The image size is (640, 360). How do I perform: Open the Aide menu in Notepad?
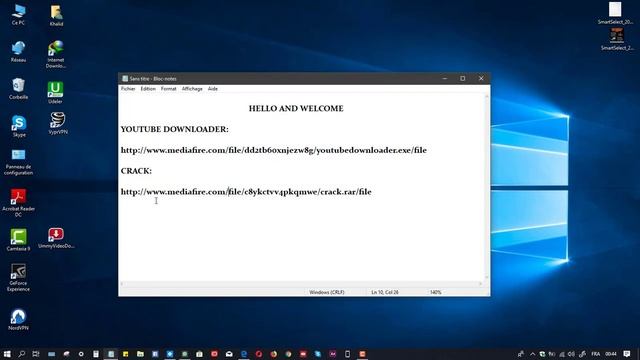(x=213, y=89)
